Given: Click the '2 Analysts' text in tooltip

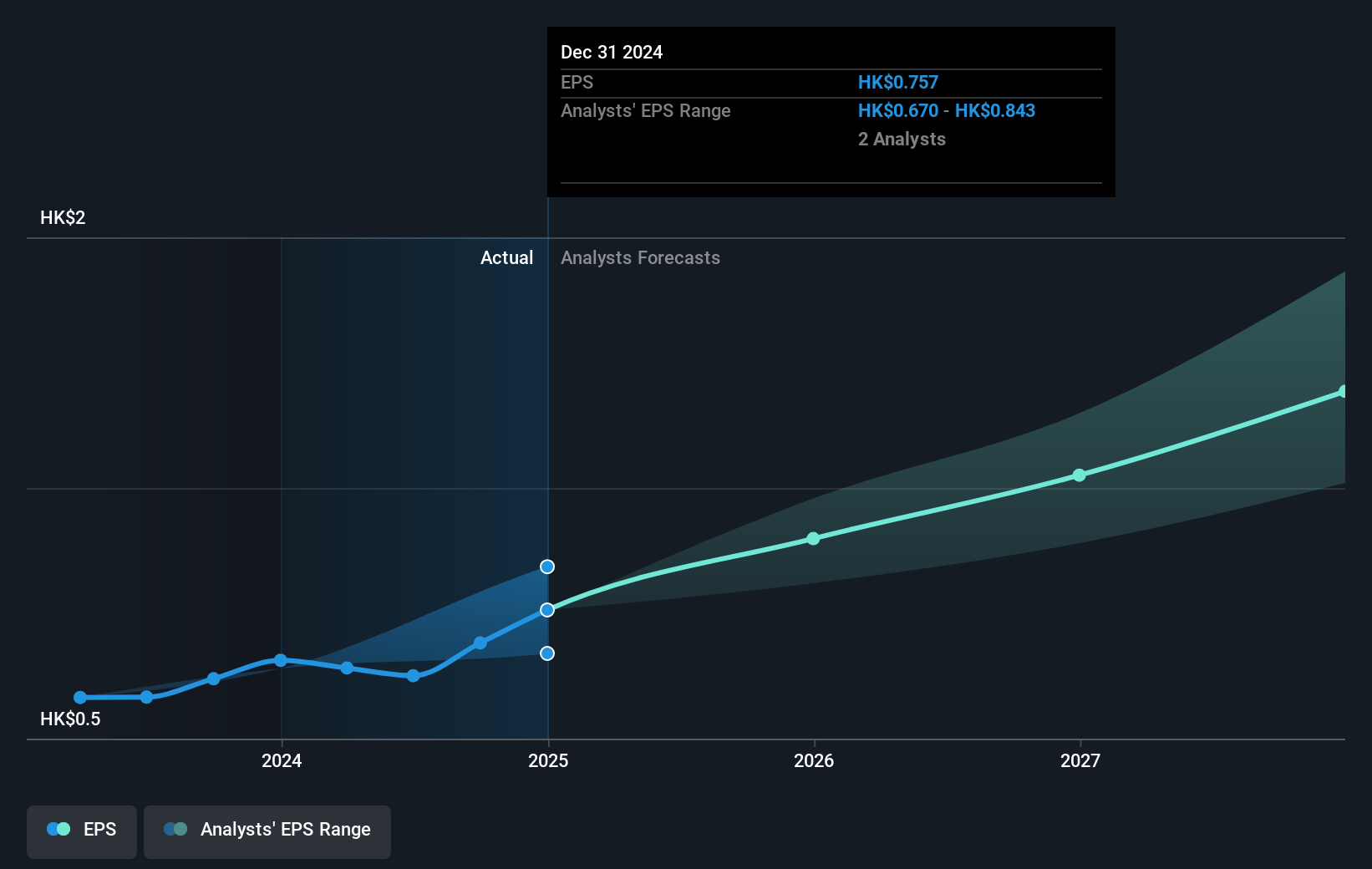Looking at the screenshot, I should (902, 139).
